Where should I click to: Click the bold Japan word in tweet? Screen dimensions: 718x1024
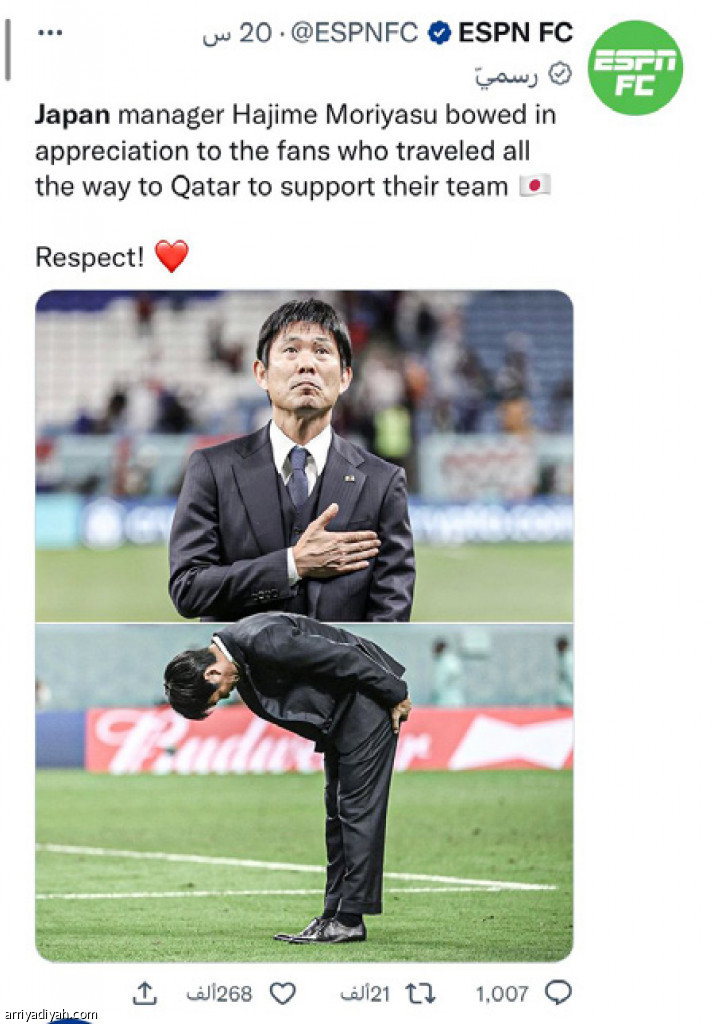coord(73,114)
